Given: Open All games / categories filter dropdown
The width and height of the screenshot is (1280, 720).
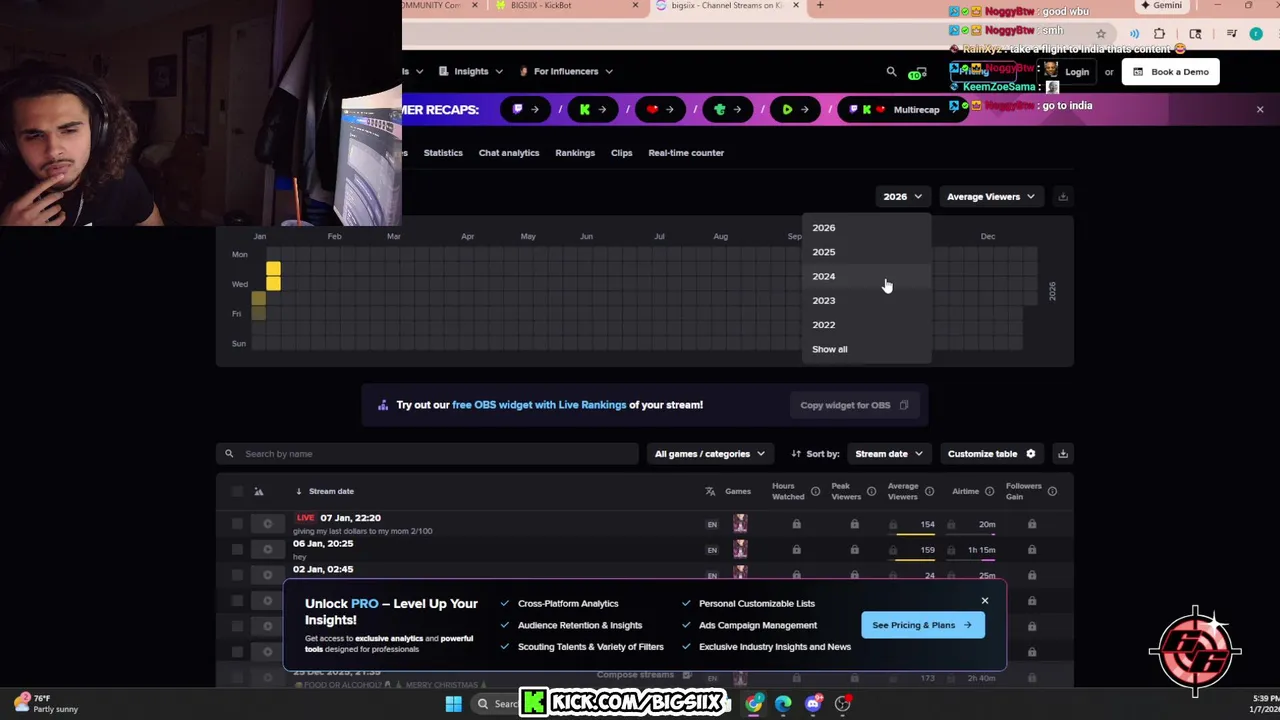Looking at the screenshot, I should coord(710,454).
